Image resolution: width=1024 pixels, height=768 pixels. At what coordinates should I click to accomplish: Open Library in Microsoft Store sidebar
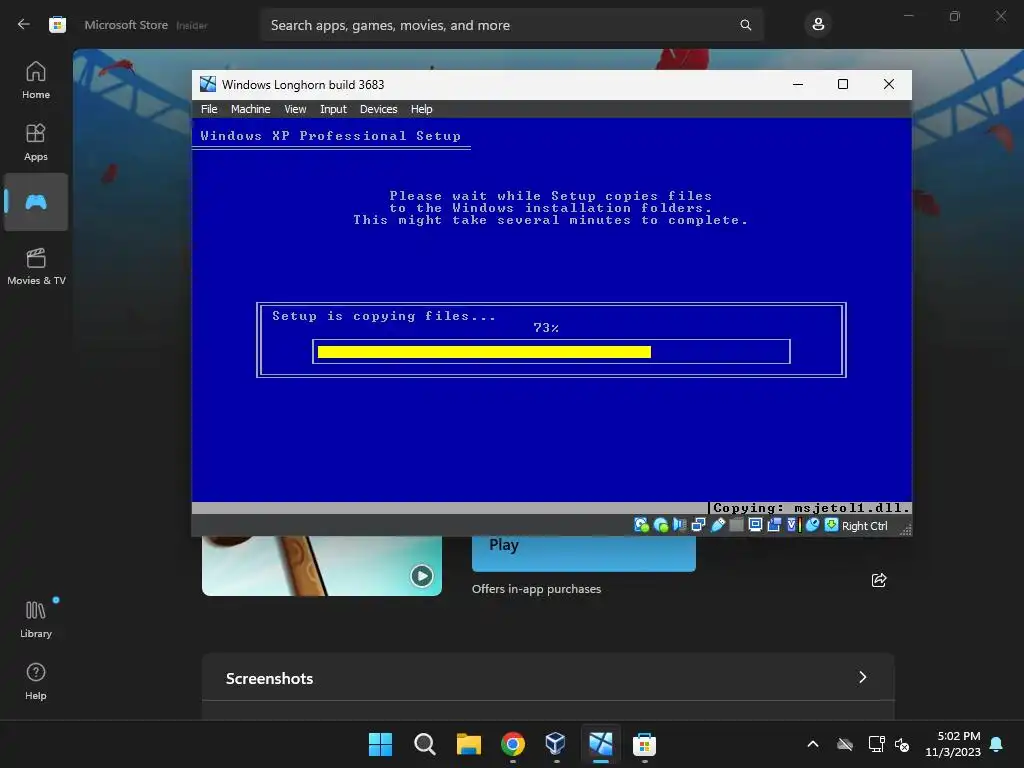pyautogui.click(x=36, y=619)
